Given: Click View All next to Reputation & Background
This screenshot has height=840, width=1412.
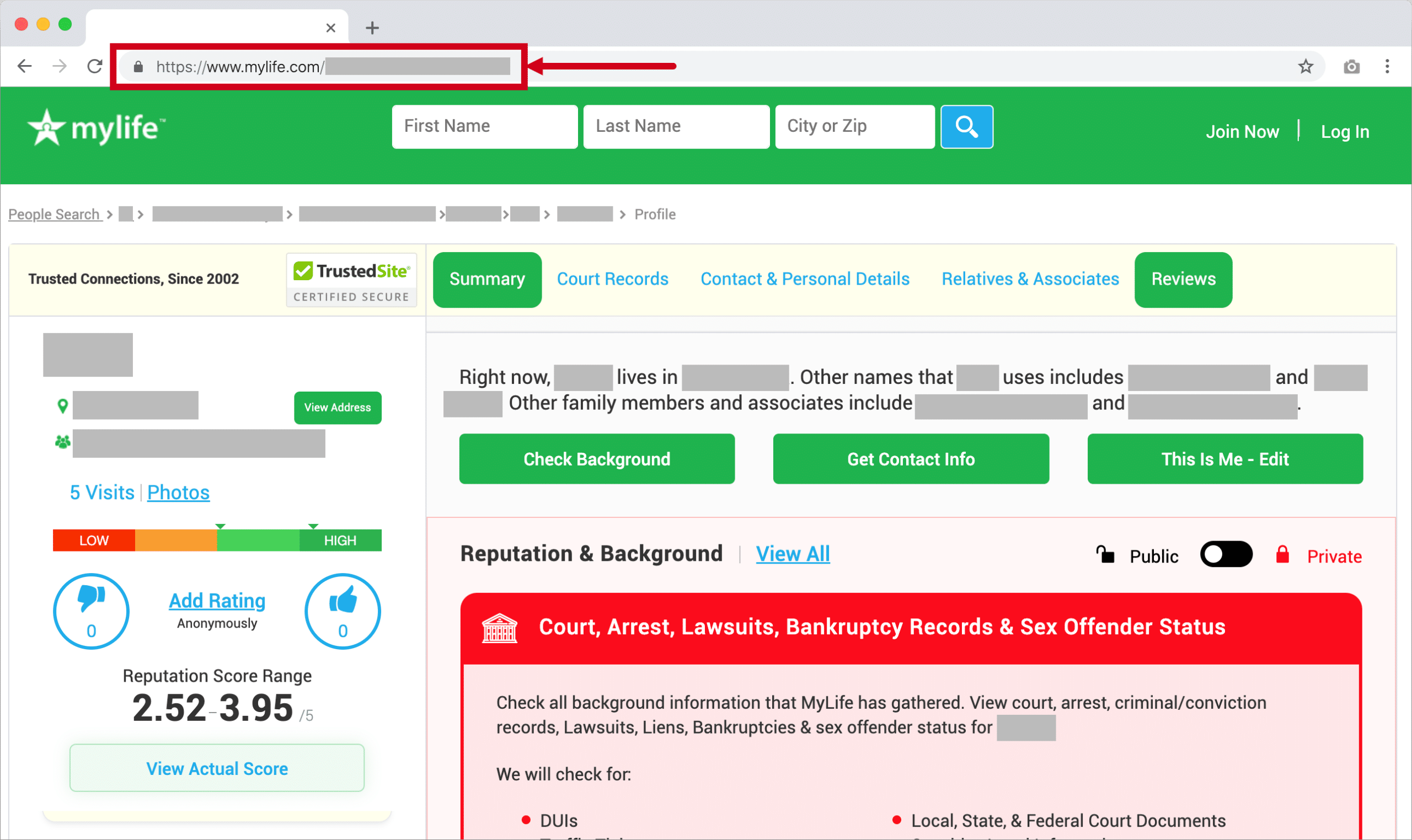Looking at the screenshot, I should (792, 554).
